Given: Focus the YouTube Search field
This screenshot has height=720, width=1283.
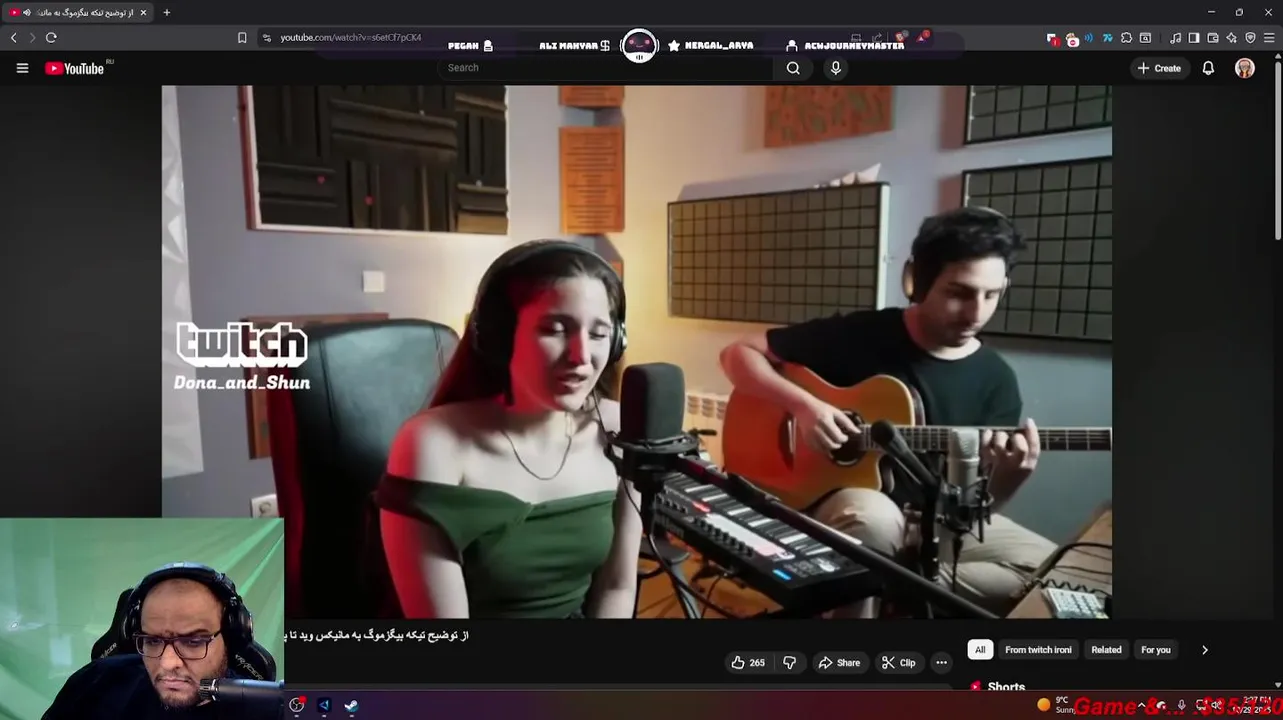Looking at the screenshot, I should [x=606, y=68].
